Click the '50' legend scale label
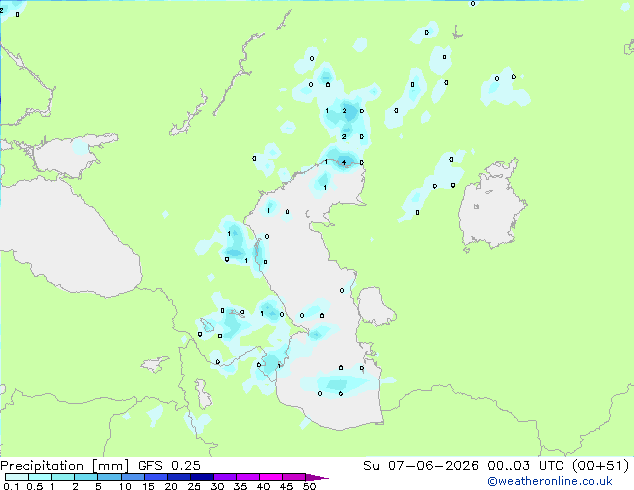Viewport: 634px width, 490px height. [309, 486]
